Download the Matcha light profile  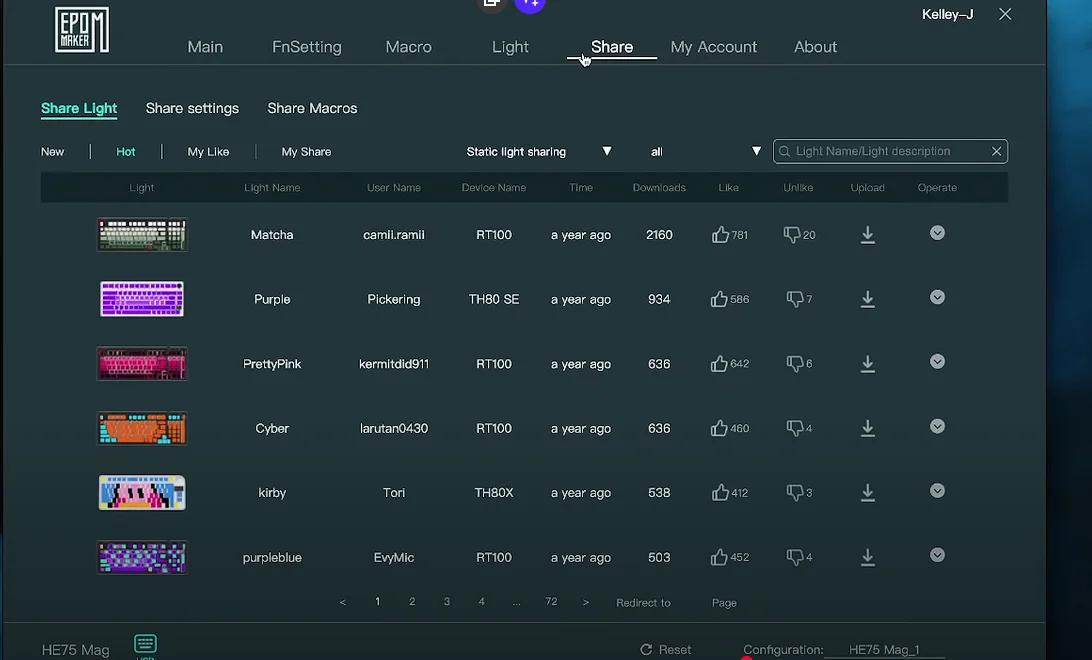[868, 235]
